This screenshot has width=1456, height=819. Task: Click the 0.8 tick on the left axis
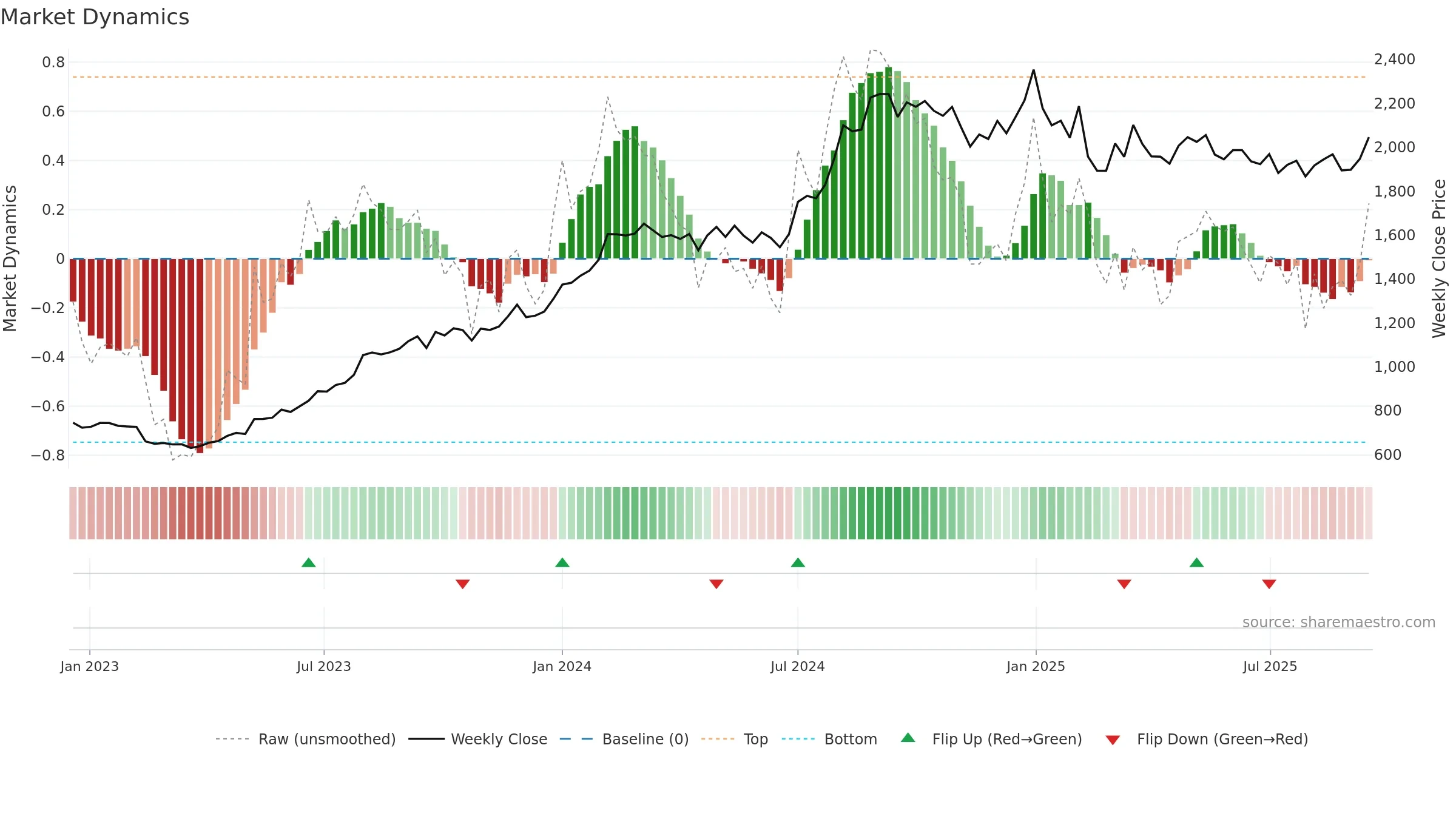[53, 62]
